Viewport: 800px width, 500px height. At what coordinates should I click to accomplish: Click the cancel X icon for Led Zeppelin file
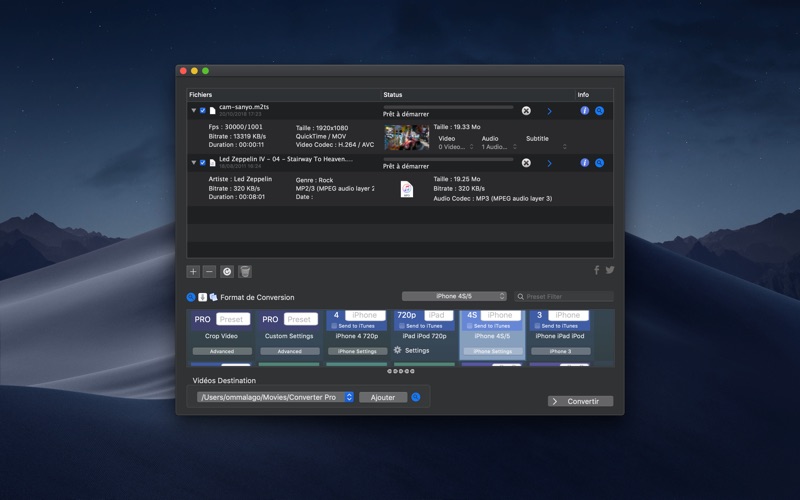coord(526,163)
